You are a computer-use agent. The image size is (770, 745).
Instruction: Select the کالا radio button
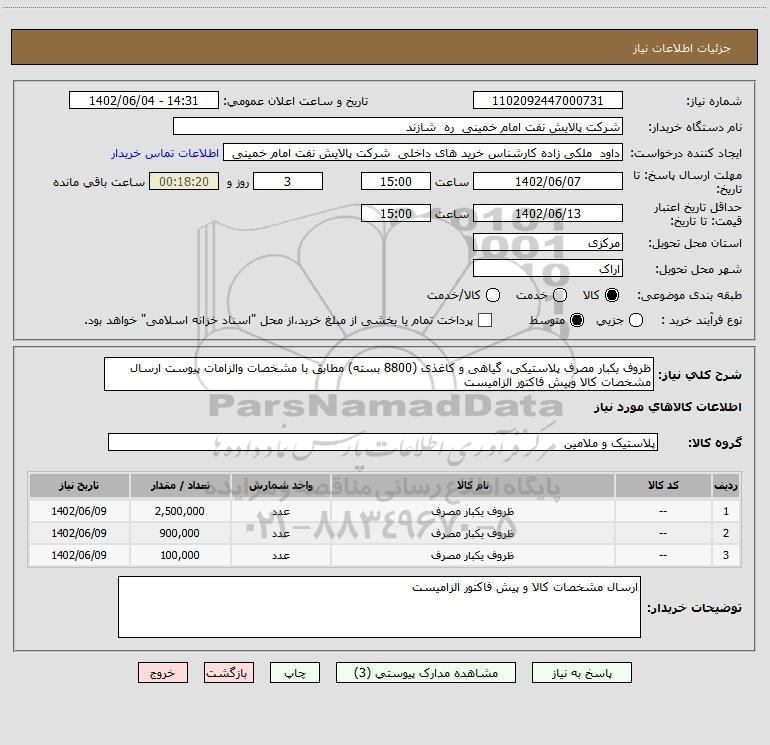[x=612, y=295]
